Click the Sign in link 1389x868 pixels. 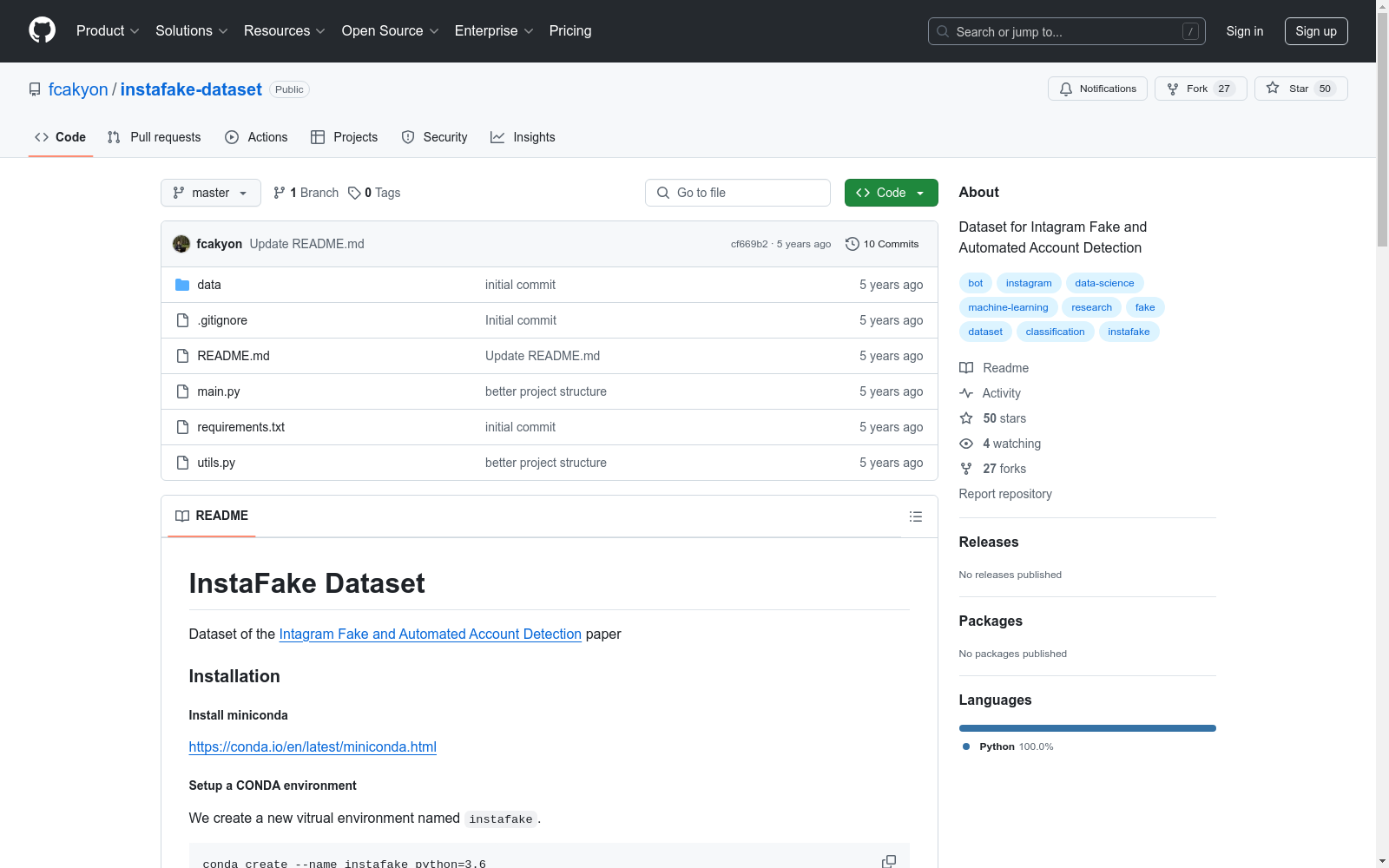[x=1245, y=31]
